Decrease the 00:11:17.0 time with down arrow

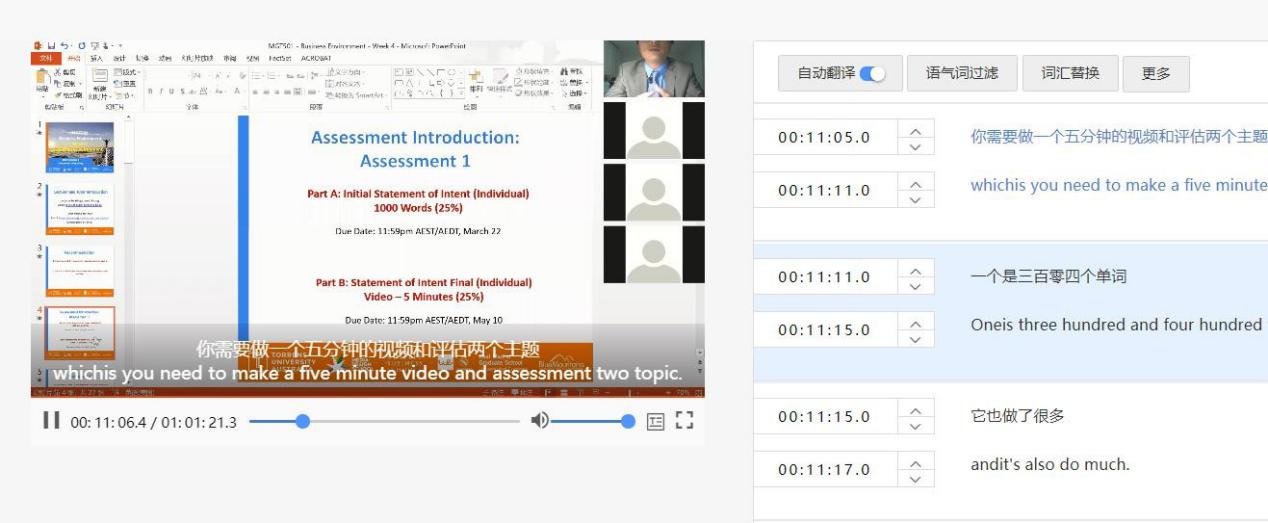click(915, 479)
